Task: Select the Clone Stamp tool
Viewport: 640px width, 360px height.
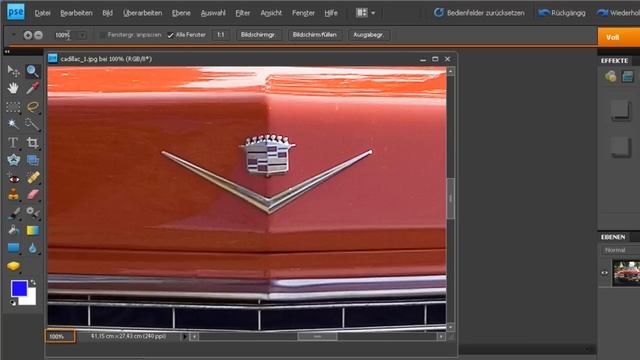Action: click(x=13, y=195)
